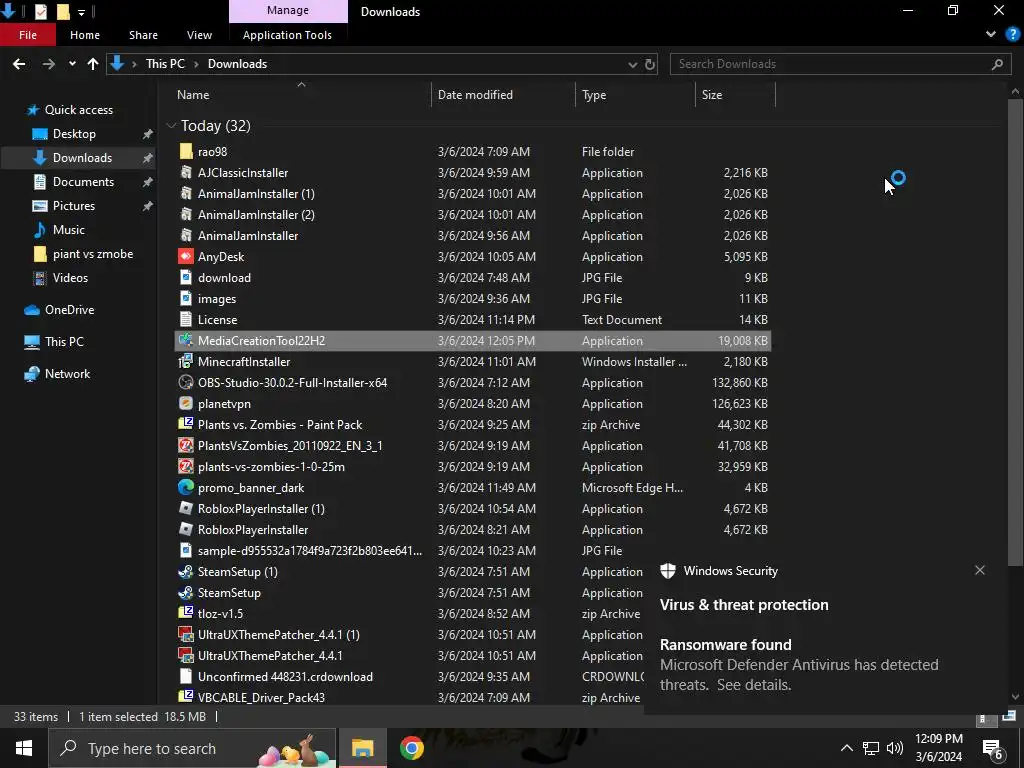
Task: Select This PC in sidebar
Action: (x=64, y=342)
